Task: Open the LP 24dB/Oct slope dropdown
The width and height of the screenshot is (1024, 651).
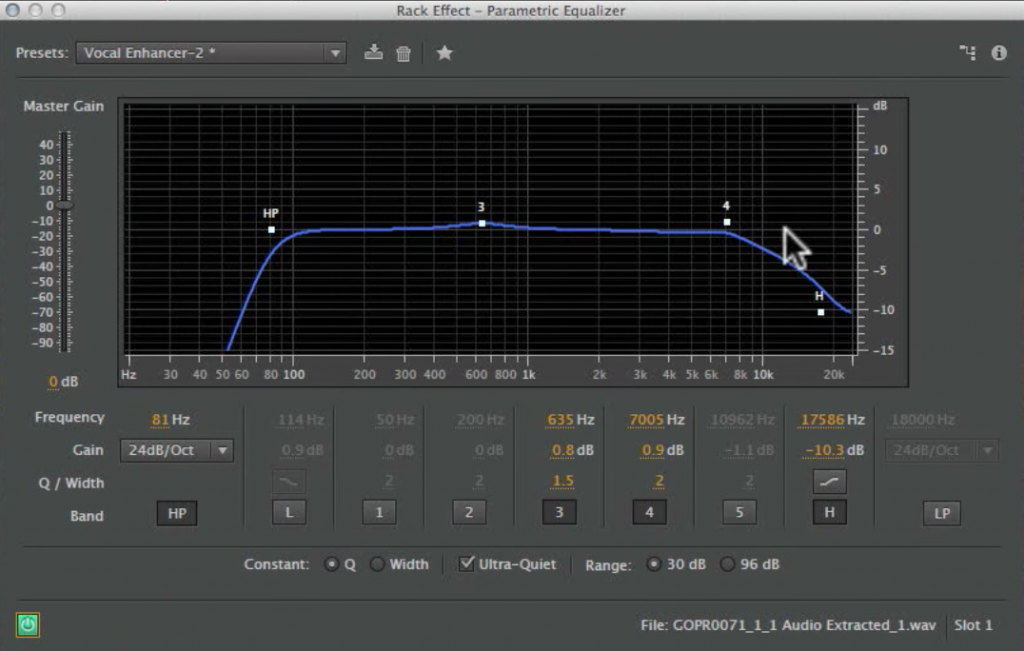Action: coord(941,450)
